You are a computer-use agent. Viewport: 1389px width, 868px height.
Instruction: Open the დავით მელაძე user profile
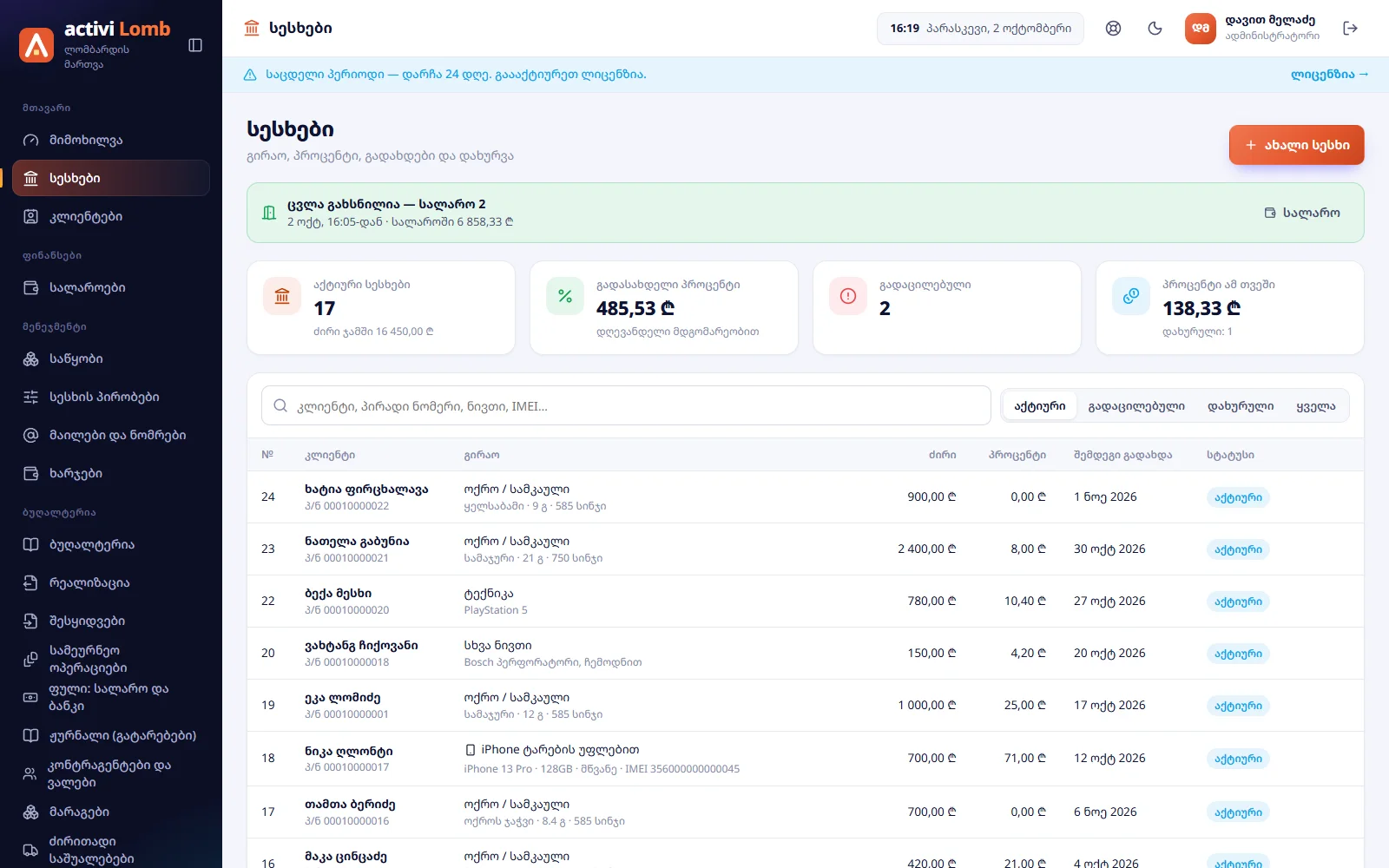(1253, 29)
